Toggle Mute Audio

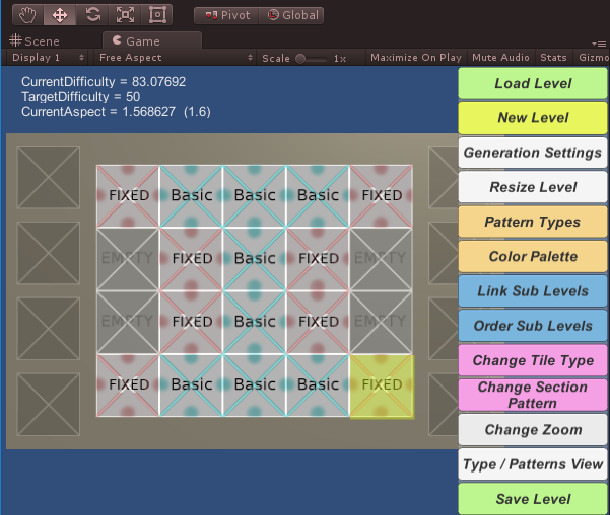(500, 58)
